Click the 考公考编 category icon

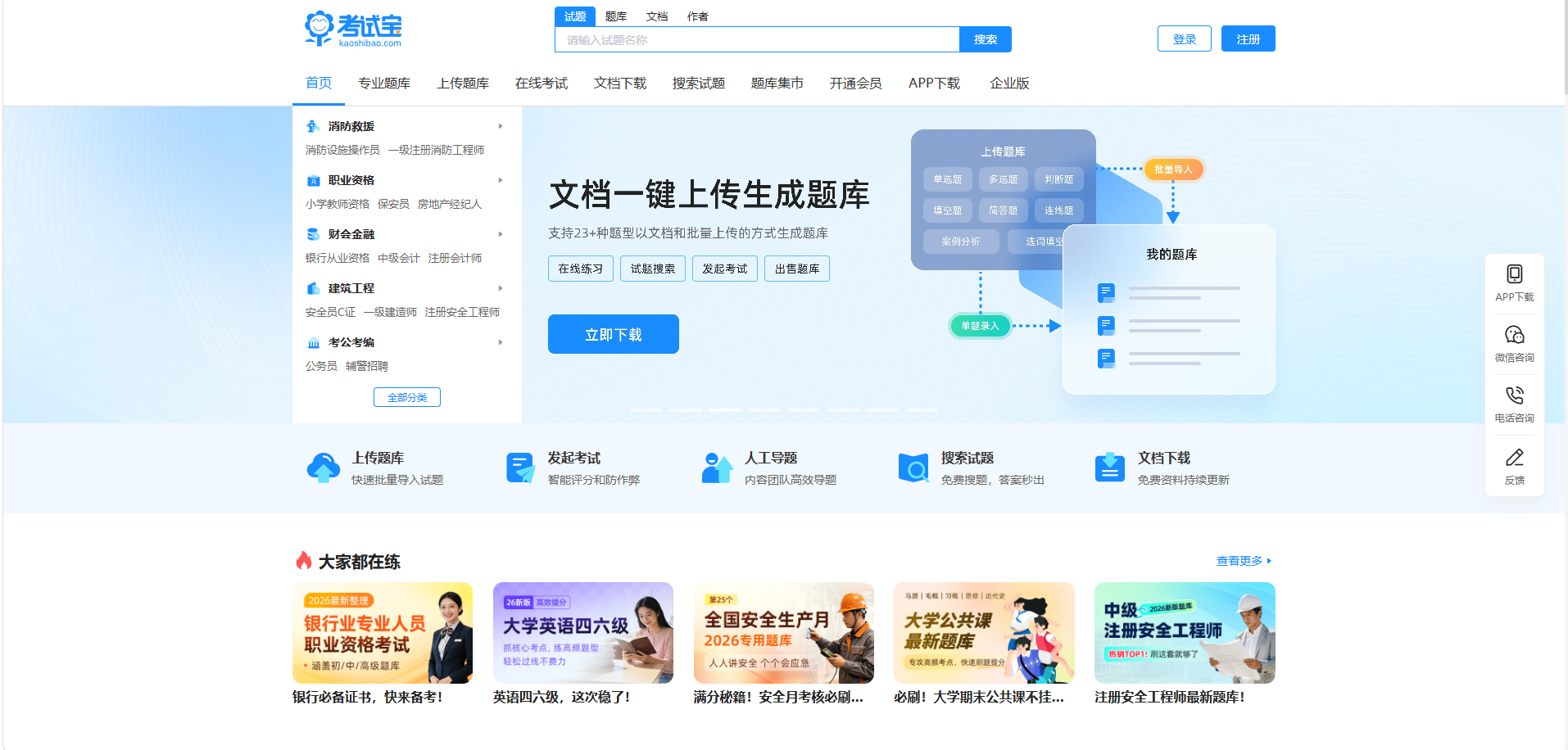pyautogui.click(x=313, y=342)
